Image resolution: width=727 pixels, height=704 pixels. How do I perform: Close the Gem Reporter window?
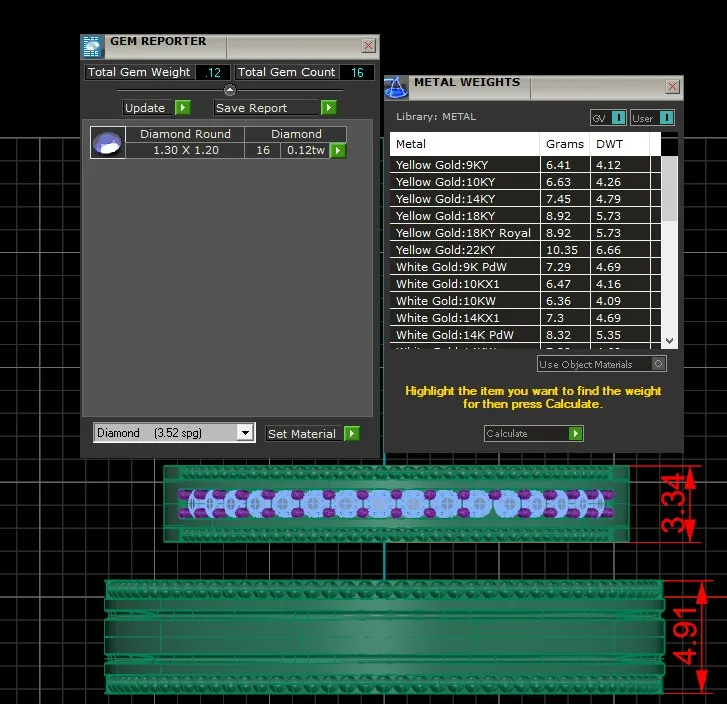(x=368, y=45)
